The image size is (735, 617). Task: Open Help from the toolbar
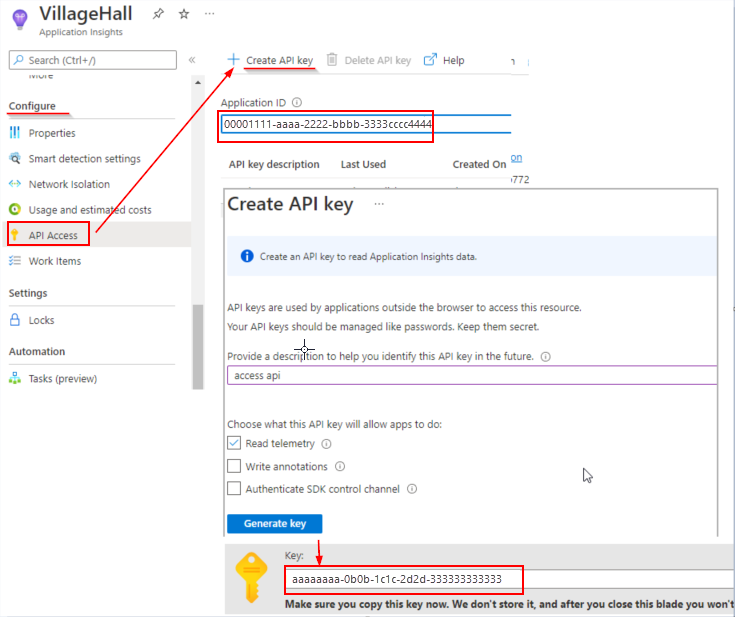(x=453, y=60)
